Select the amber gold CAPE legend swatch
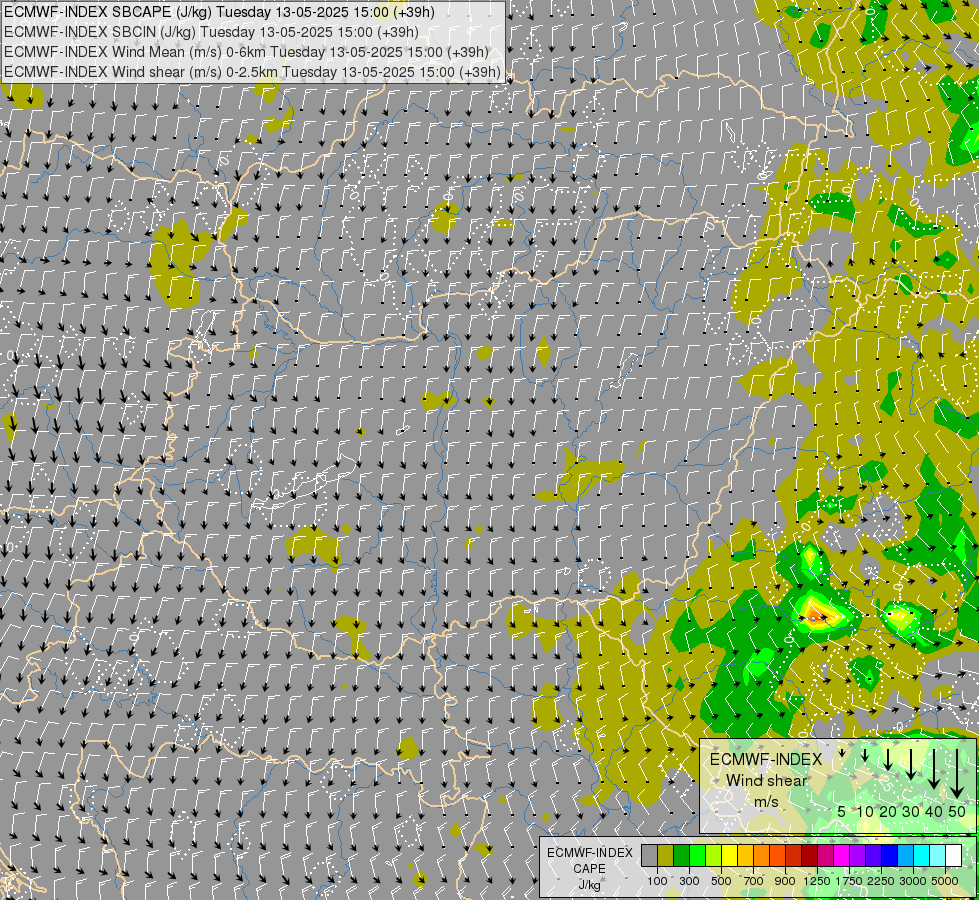Viewport: 979px width, 900px height. 745,856
